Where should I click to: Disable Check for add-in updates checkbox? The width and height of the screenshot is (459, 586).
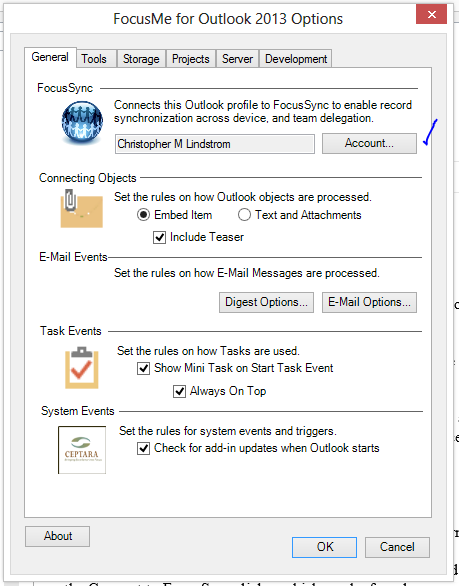144,448
